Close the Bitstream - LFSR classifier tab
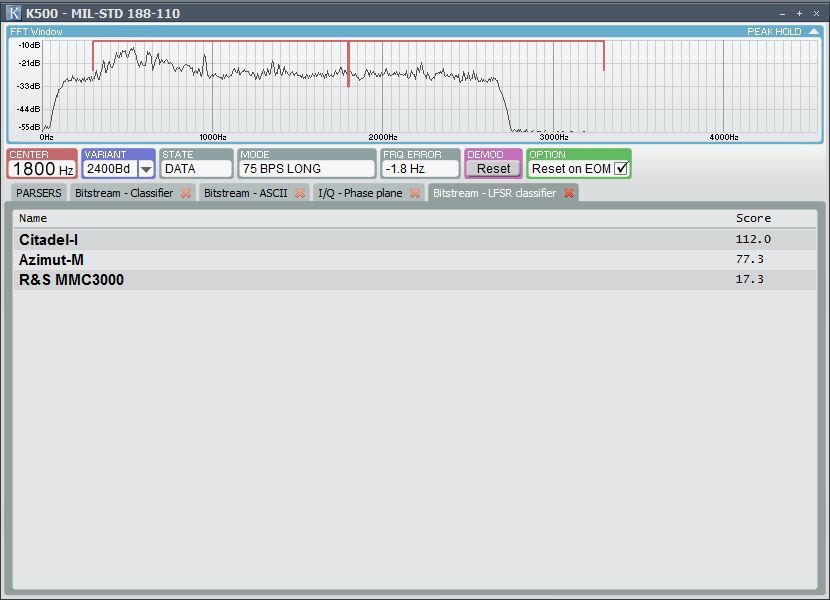The height and width of the screenshot is (600, 830). (570, 193)
